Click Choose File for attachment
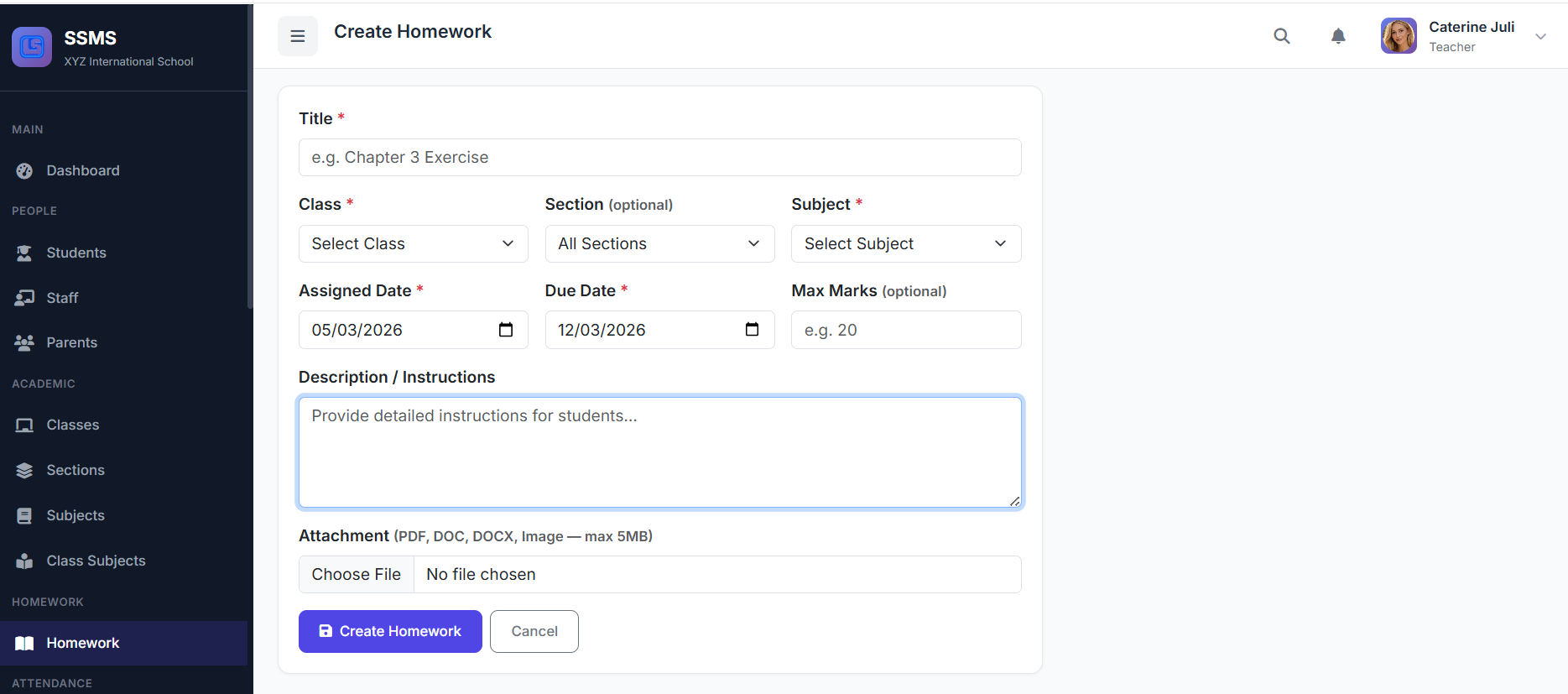Viewport: 1568px width, 694px height. click(x=357, y=575)
